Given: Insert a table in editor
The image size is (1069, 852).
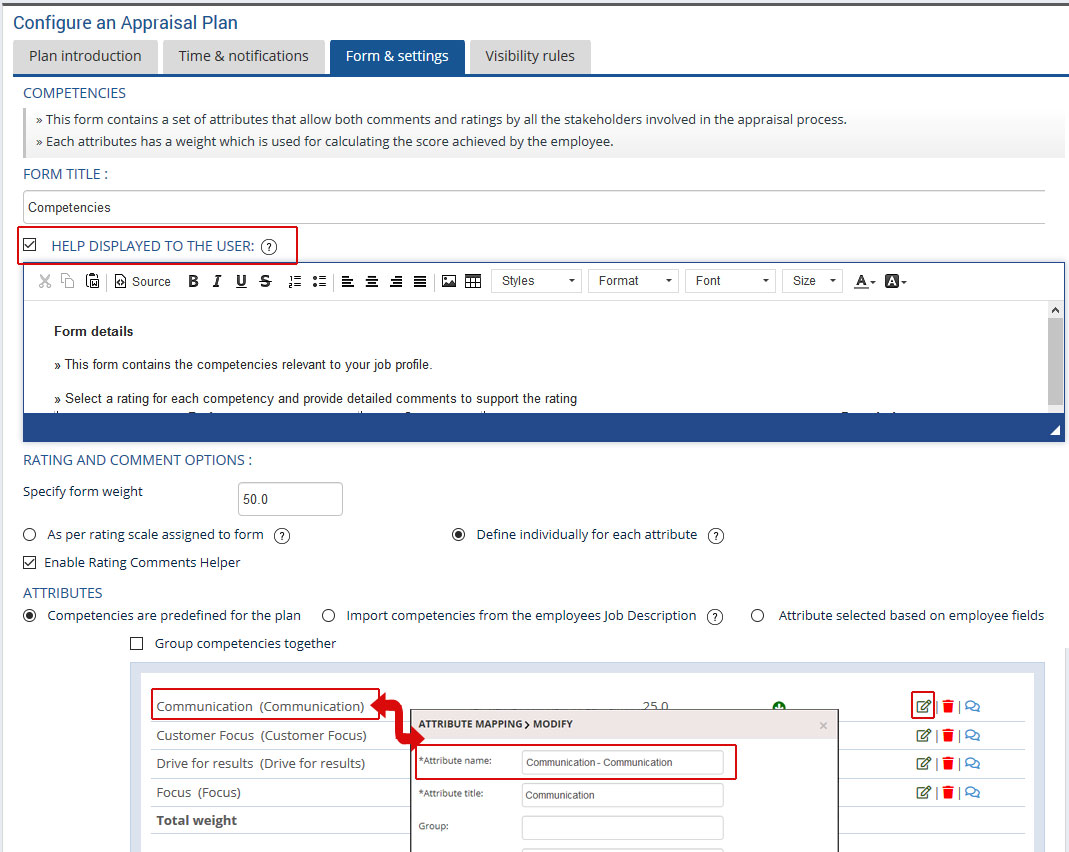Looking at the screenshot, I should pos(472,281).
